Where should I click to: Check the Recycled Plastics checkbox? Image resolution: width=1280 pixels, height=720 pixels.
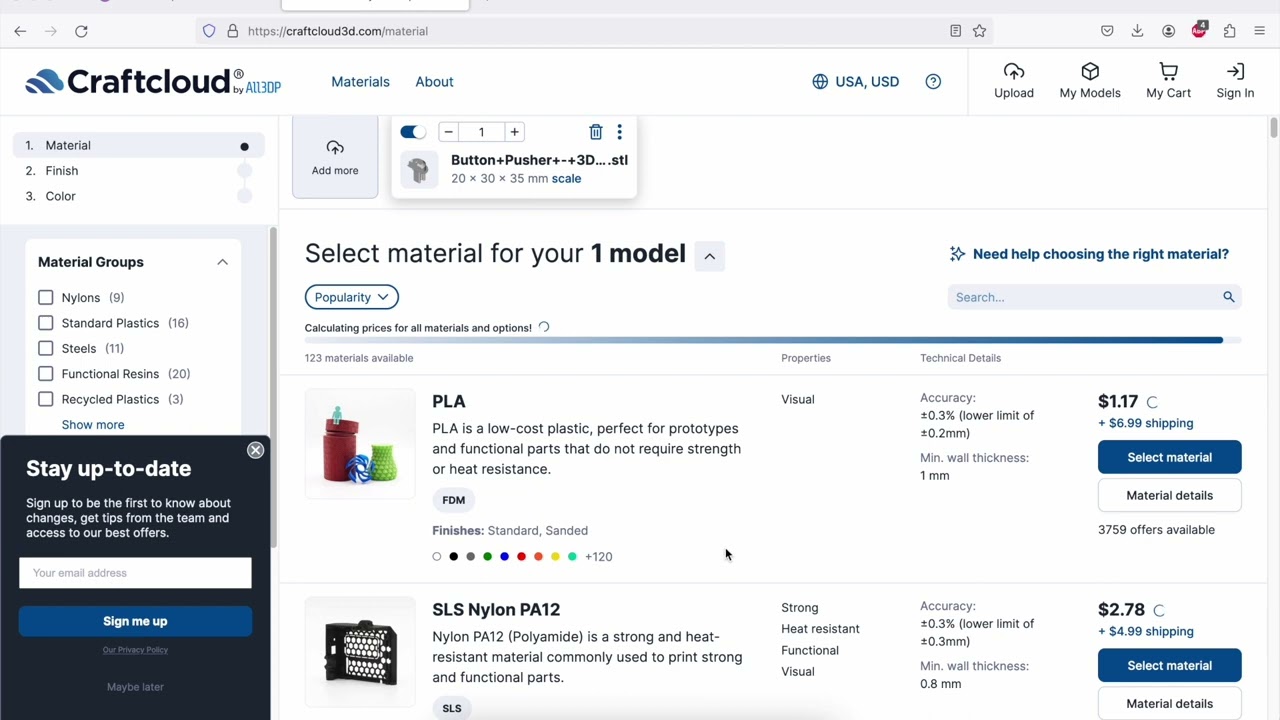46,399
